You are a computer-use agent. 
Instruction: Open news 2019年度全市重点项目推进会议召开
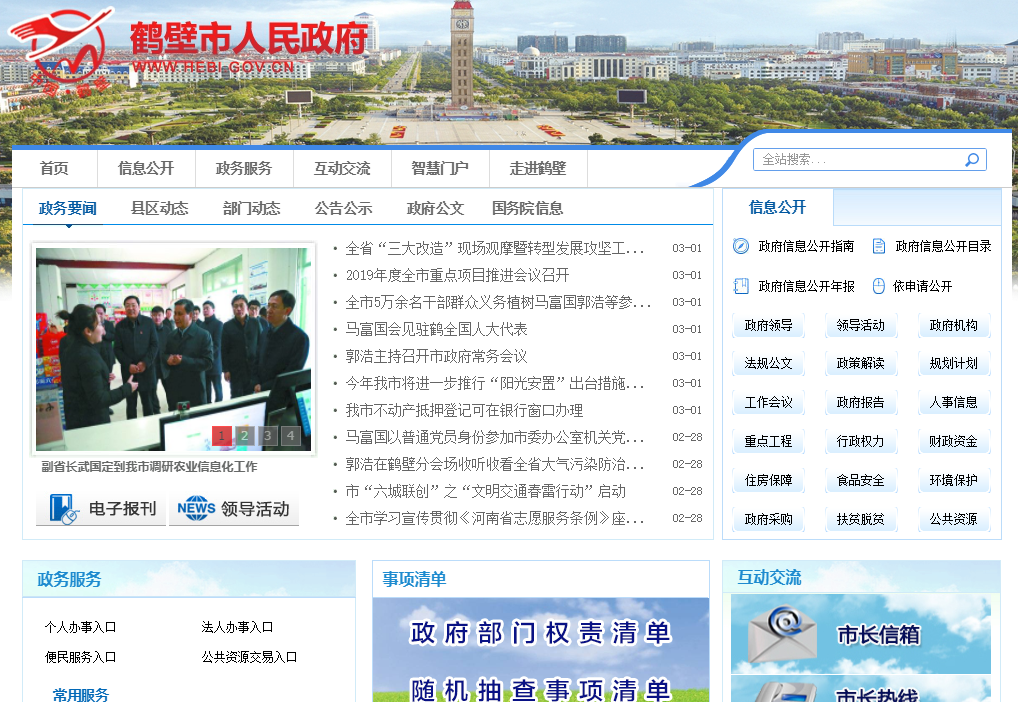click(x=457, y=275)
